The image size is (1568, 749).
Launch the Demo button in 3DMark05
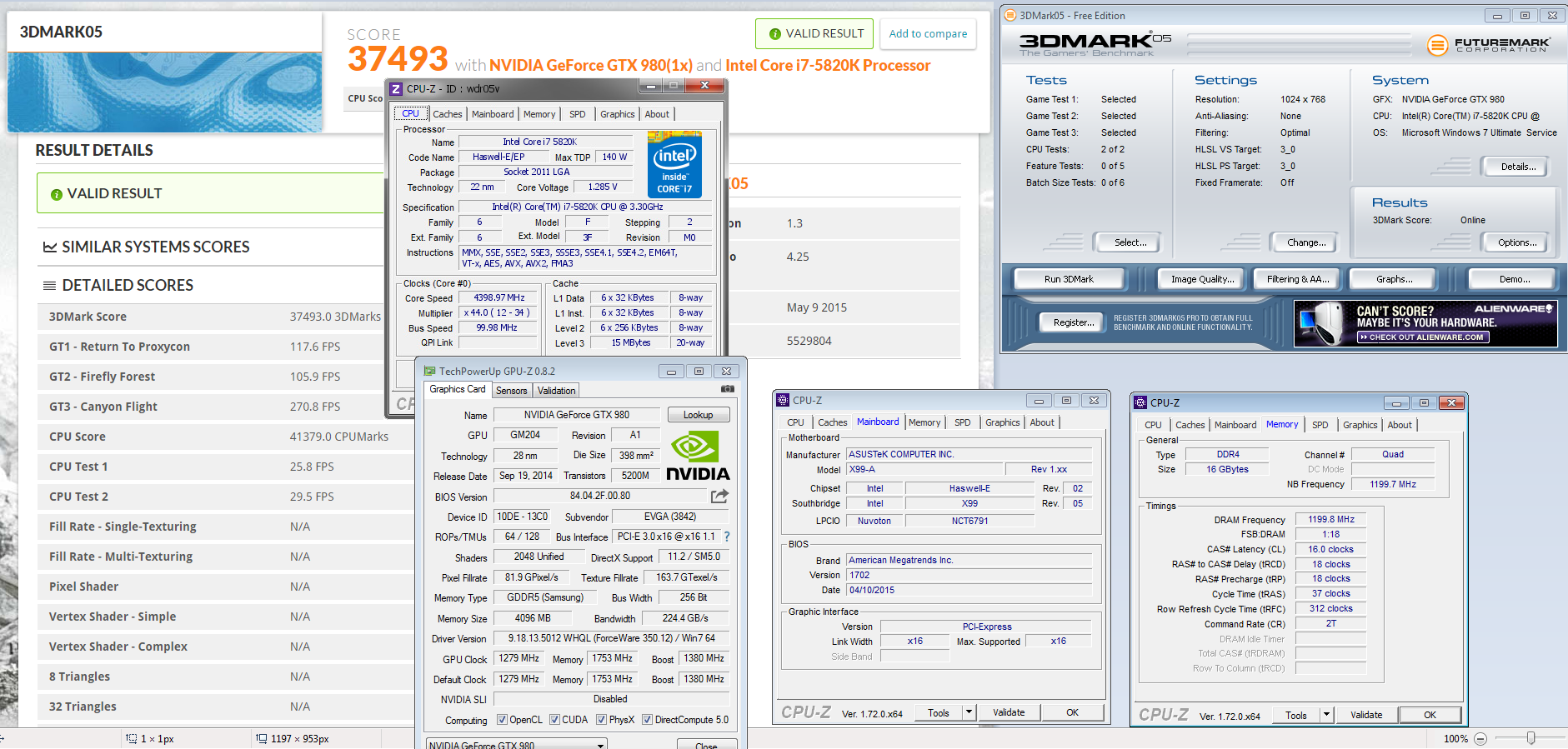1514,279
